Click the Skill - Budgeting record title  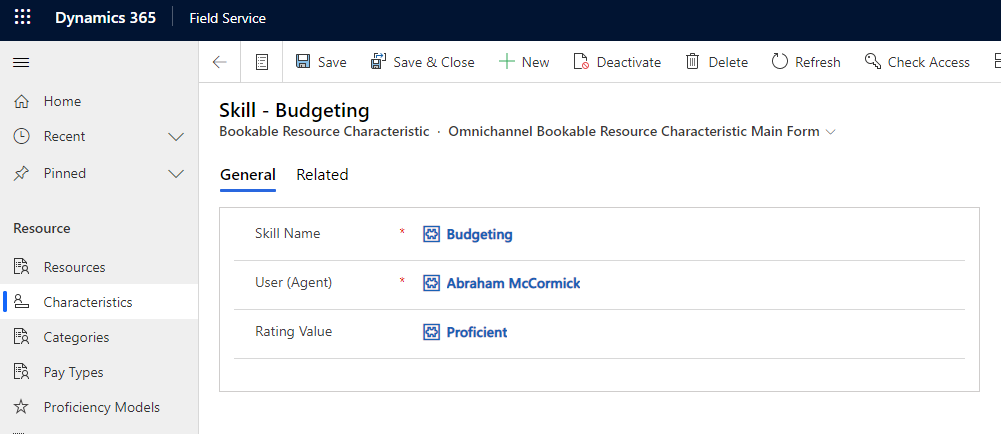click(294, 110)
